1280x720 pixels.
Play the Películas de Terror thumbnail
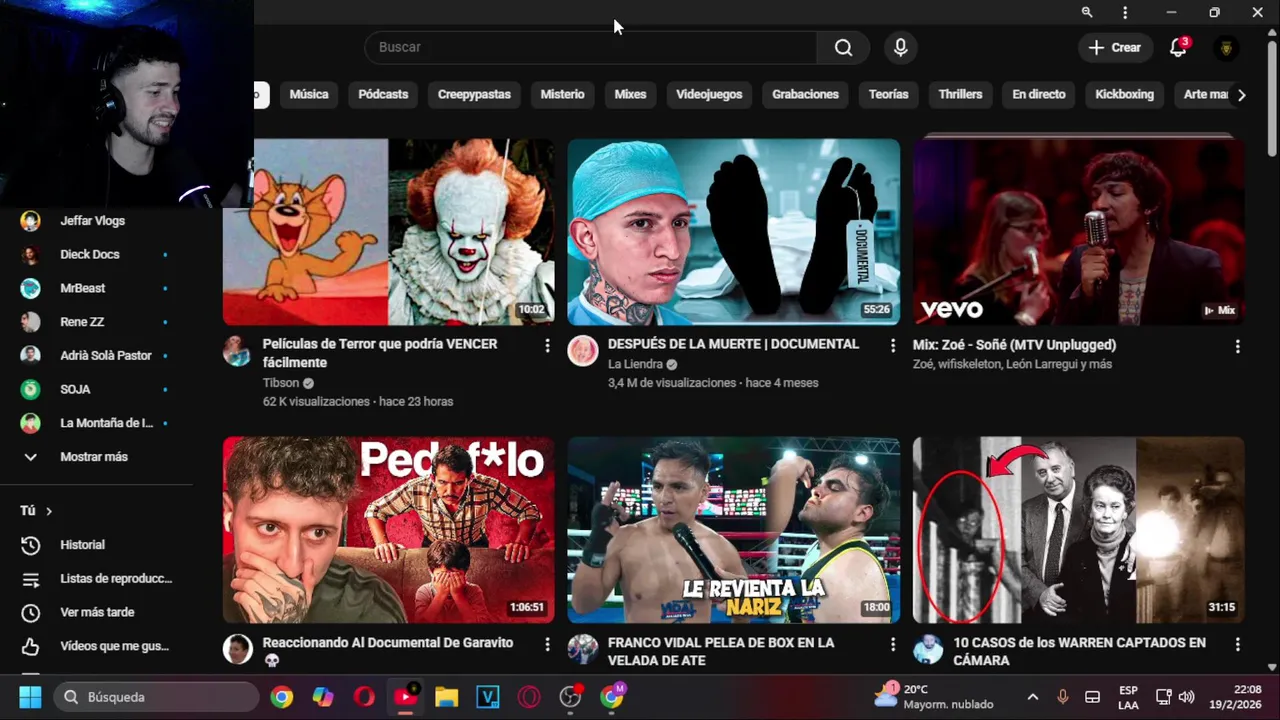click(388, 232)
